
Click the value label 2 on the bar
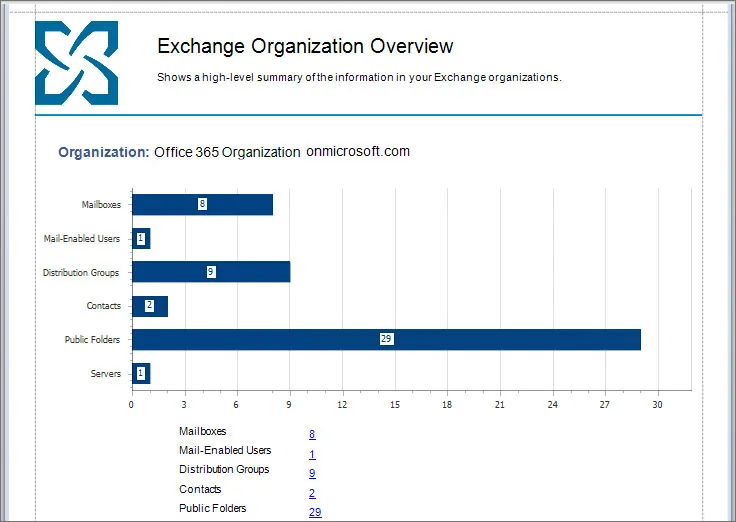pos(150,305)
